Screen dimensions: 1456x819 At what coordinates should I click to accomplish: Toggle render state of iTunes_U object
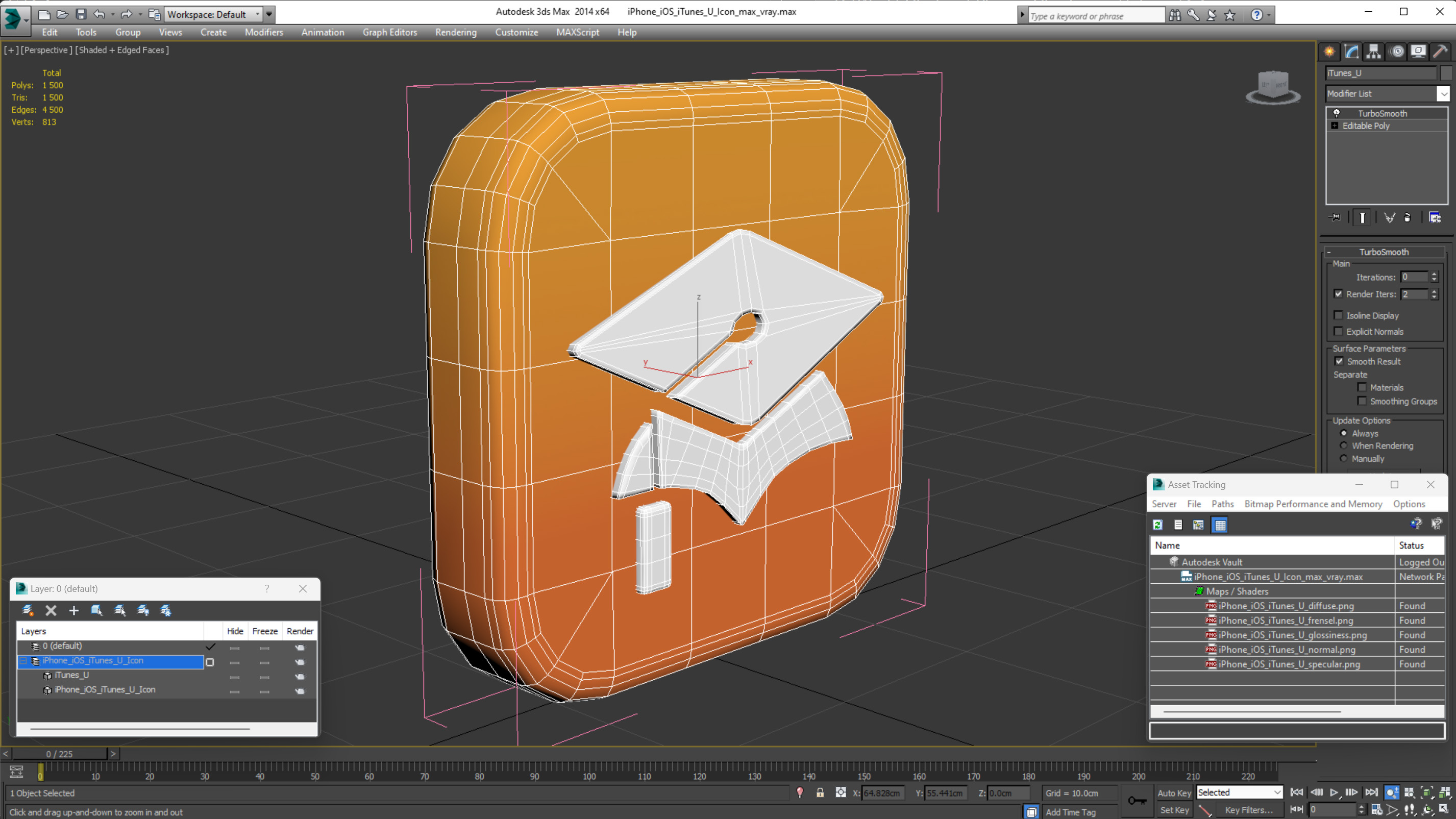click(x=300, y=677)
